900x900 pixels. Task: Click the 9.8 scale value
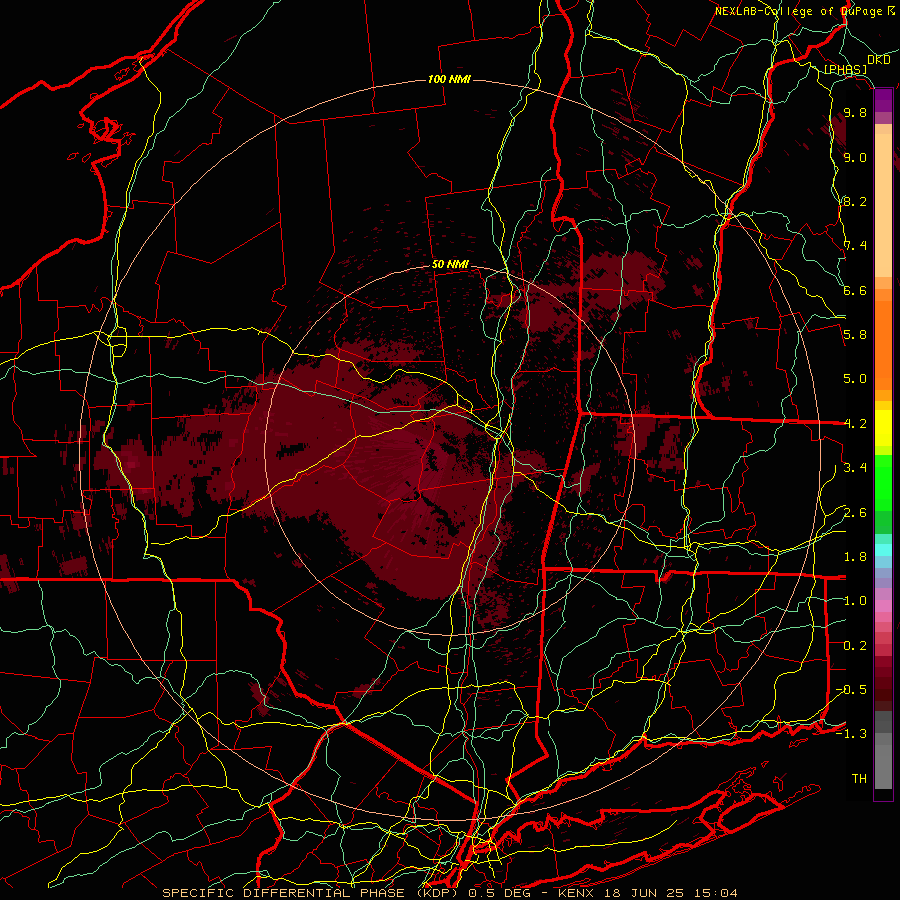tap(855, 113)
